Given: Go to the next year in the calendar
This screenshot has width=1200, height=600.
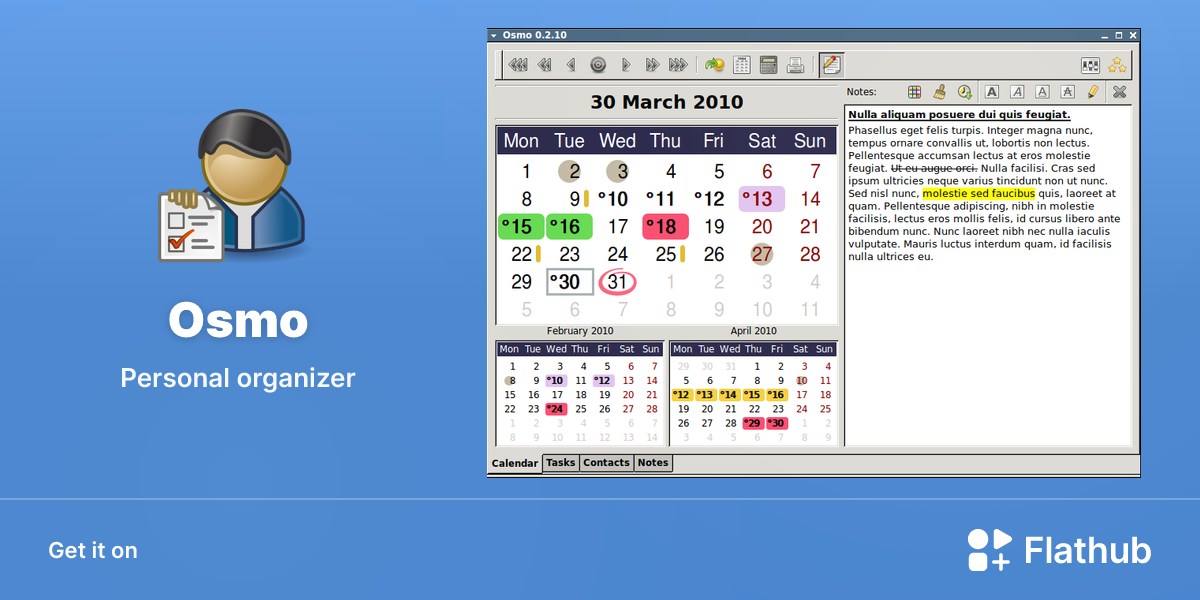Looking at the screenshot, I should [679, 65].
